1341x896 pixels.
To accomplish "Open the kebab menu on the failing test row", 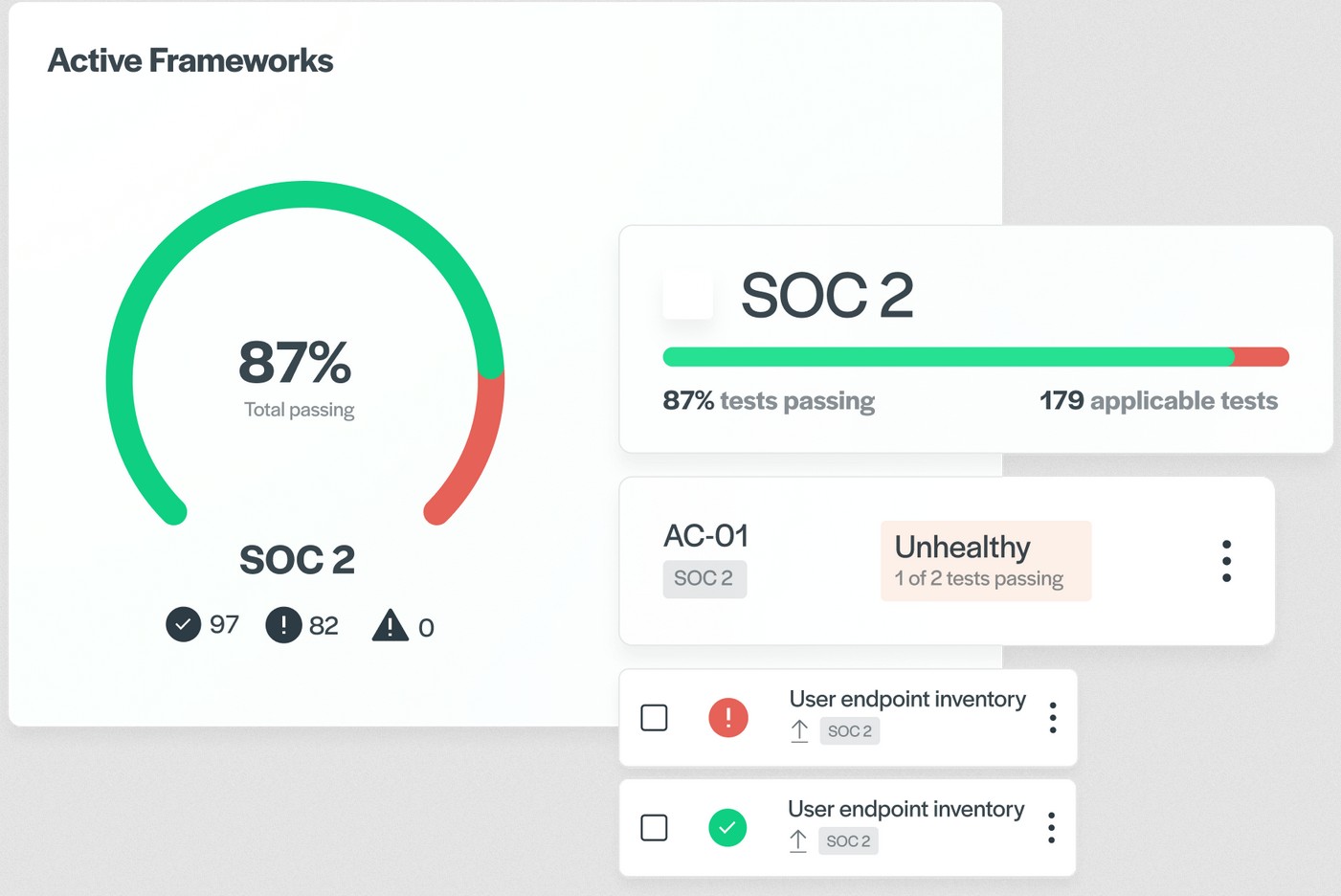I will tap(1052, 718).
